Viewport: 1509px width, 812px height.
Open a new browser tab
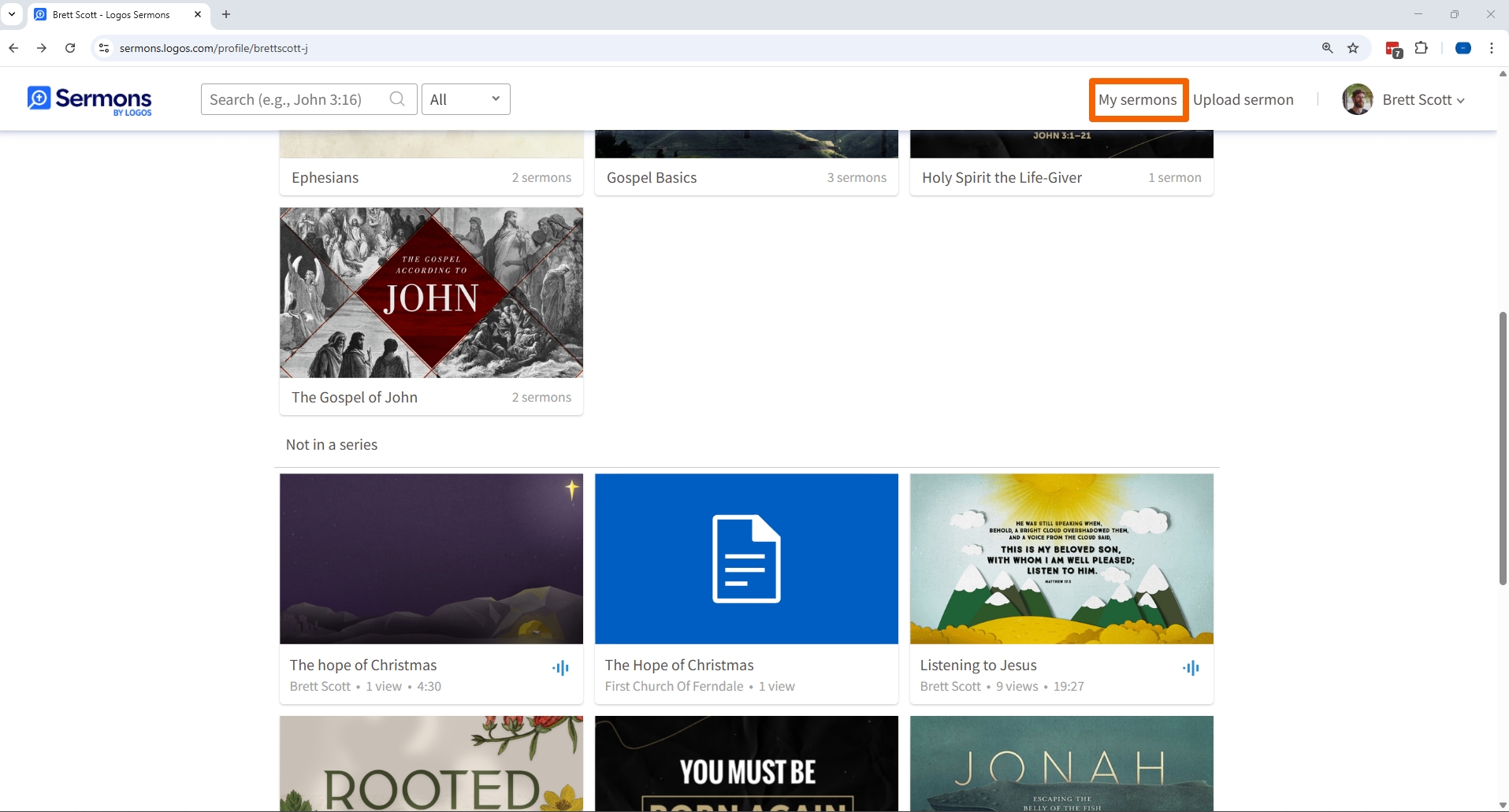tap(226, 14)
